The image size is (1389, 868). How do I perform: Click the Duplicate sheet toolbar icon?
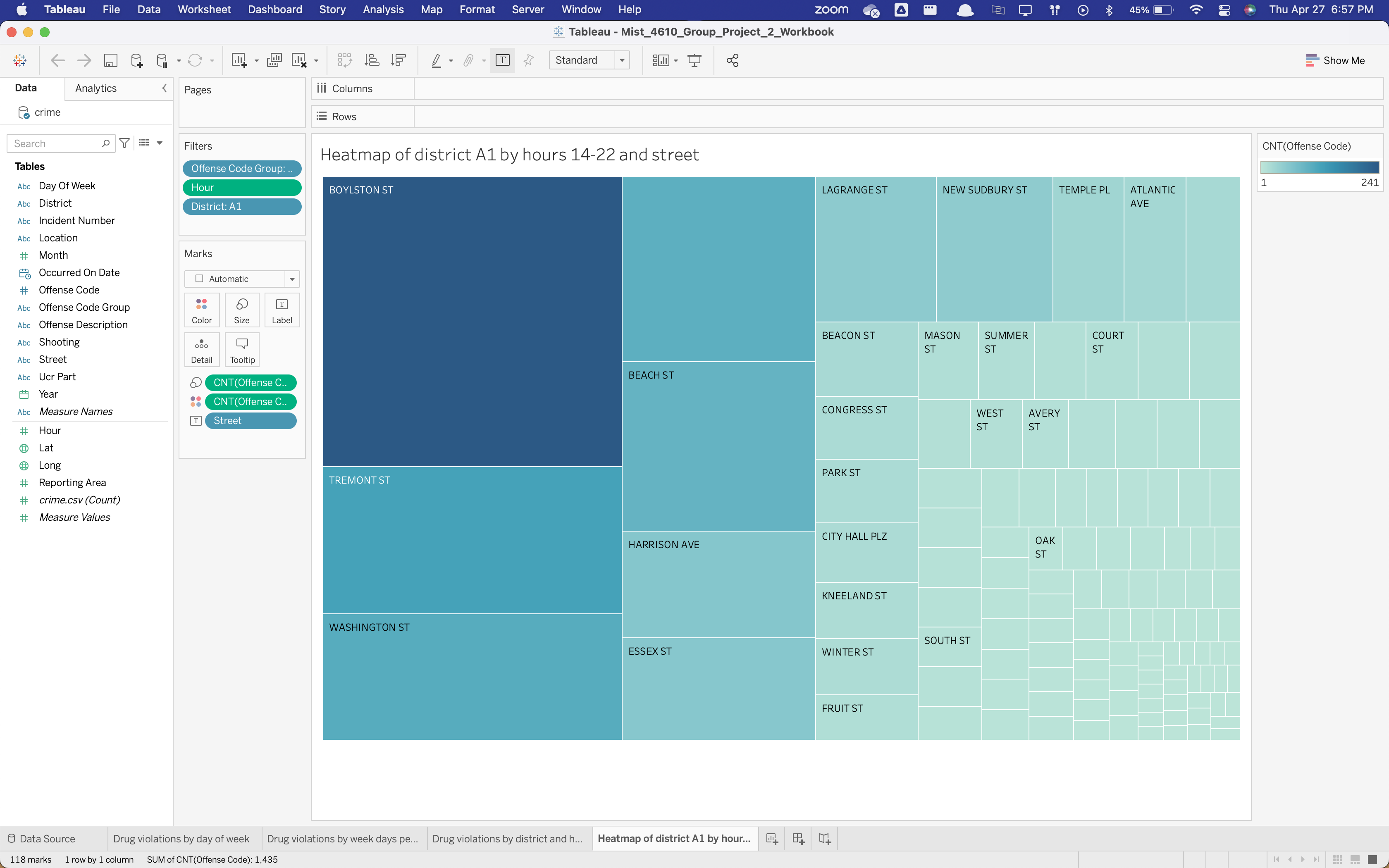(274, 60)
